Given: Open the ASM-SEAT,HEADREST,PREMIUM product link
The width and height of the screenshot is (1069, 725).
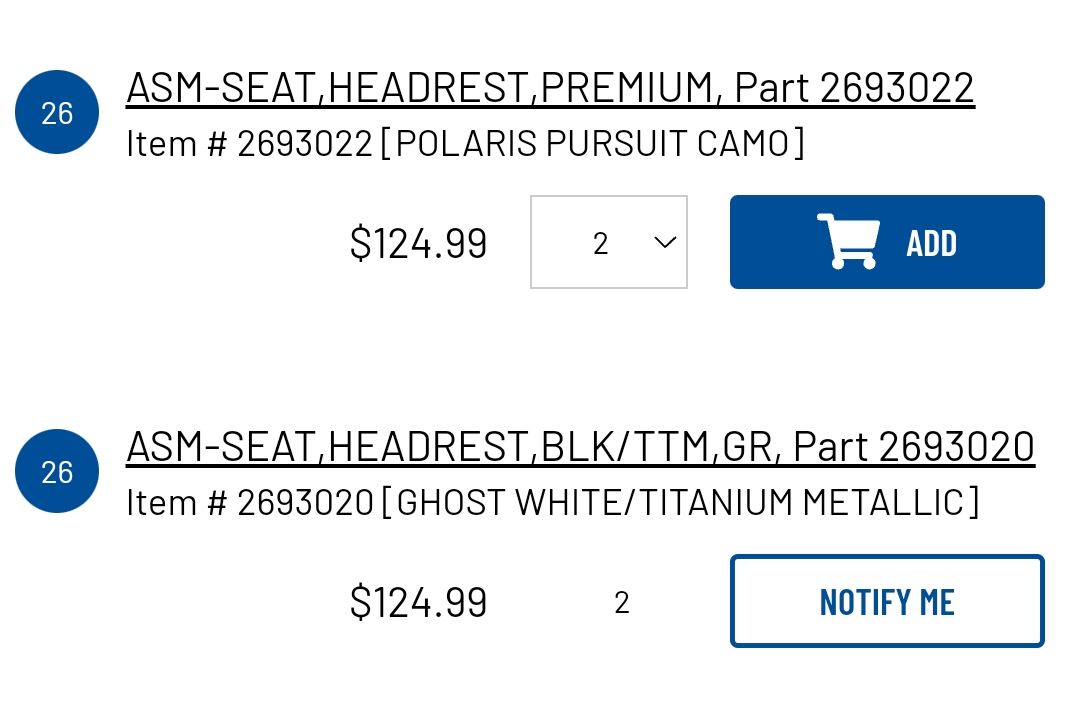Looking at the screenshot, I should 550,88.
